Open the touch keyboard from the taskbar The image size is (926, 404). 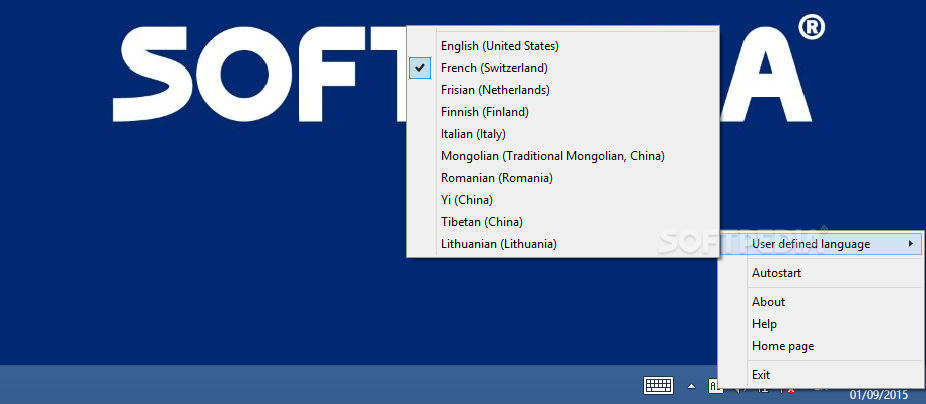(658, 385)
